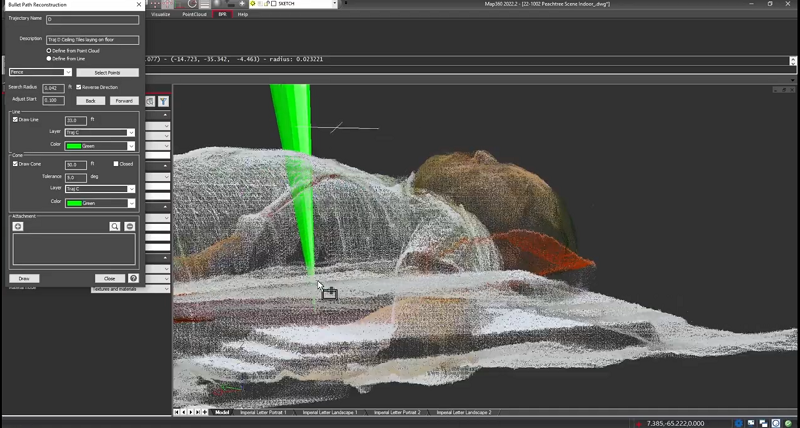Toggle the Reverse Direction checkbox
The width and height of the screenshot is (800, 428).
79,87
